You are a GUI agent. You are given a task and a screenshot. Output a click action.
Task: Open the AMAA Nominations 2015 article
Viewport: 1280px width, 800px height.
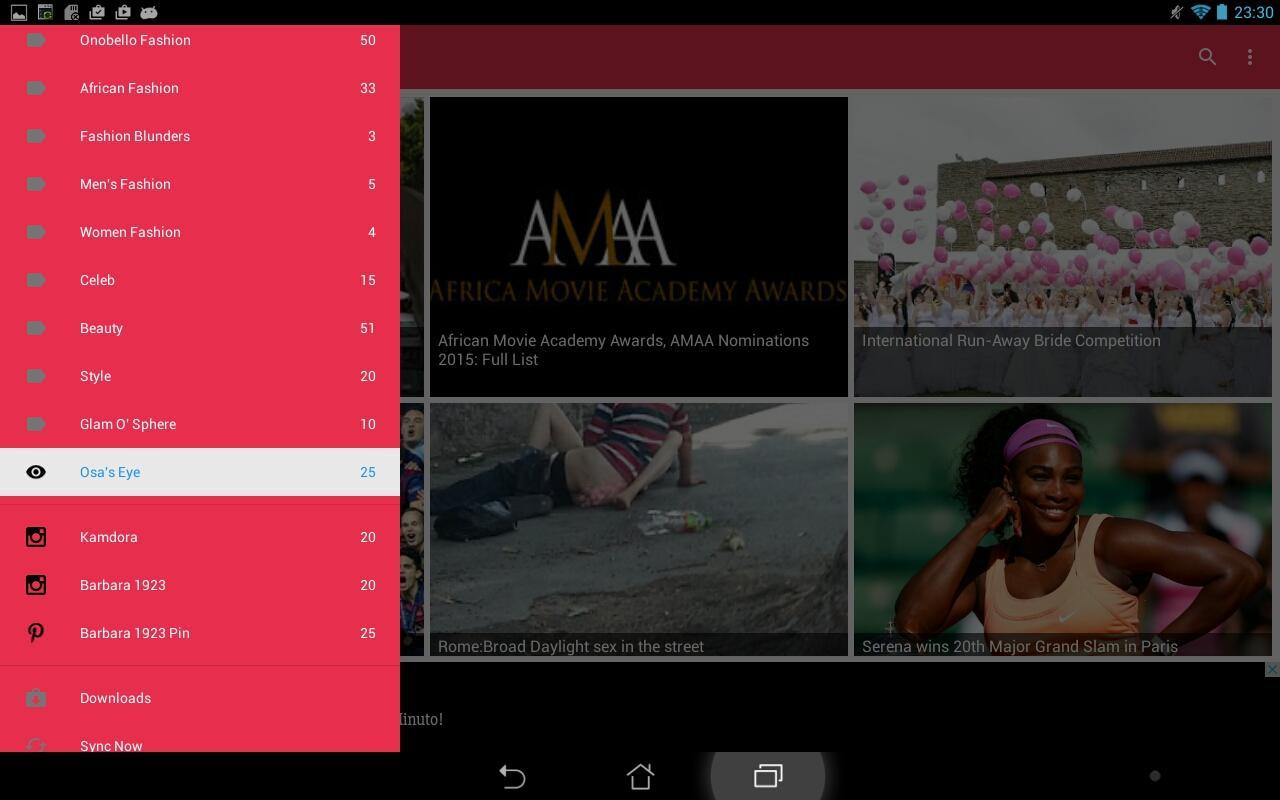coord(638,247)
